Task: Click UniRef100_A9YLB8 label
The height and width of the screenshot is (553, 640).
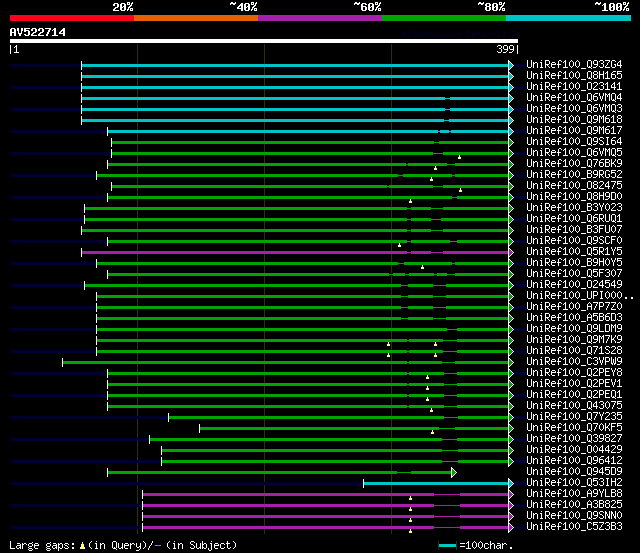Action: coord(574,494)
